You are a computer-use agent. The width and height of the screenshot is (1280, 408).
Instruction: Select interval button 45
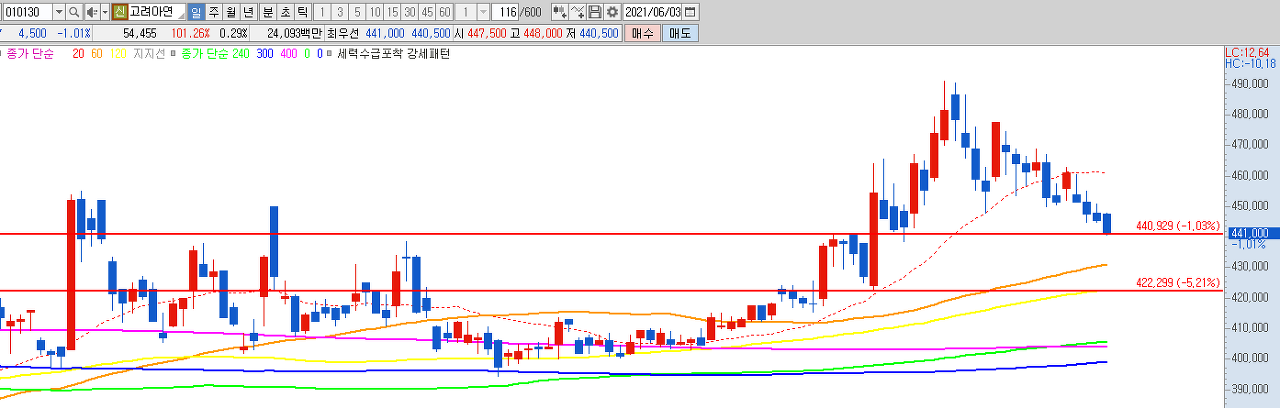click(x=427, y=12)
